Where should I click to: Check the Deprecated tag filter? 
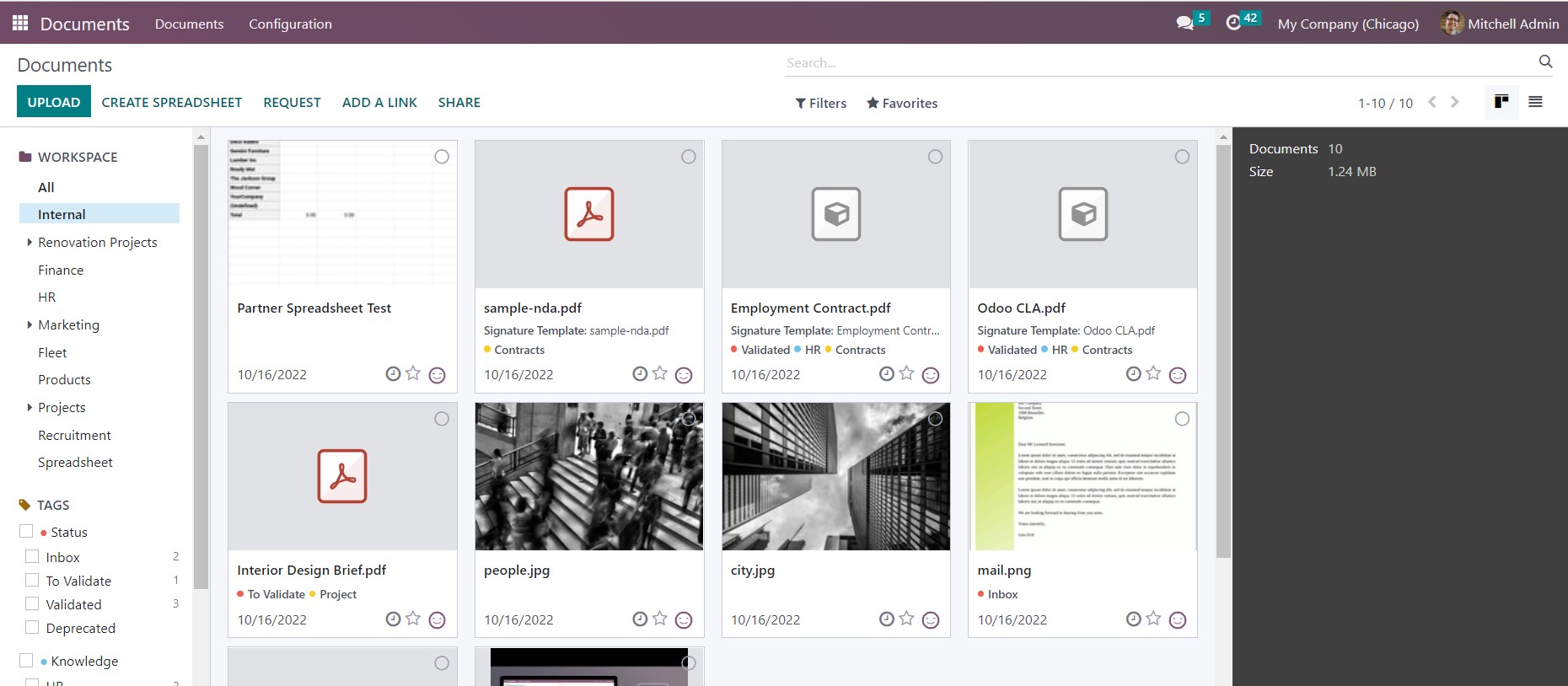click(32, 627)
